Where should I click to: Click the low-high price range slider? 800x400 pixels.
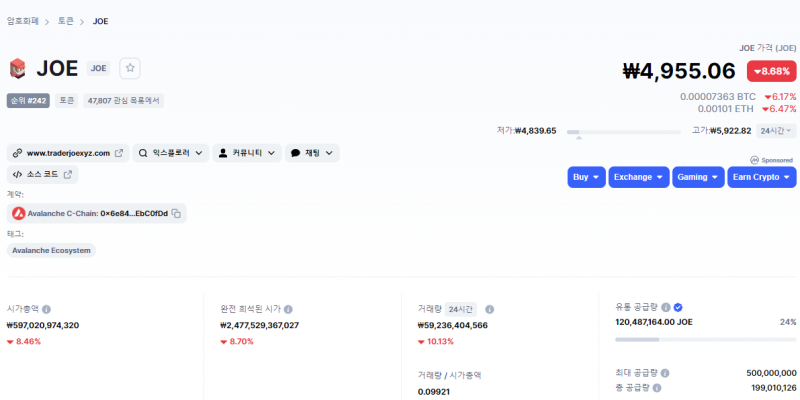(x=624, y=132)
